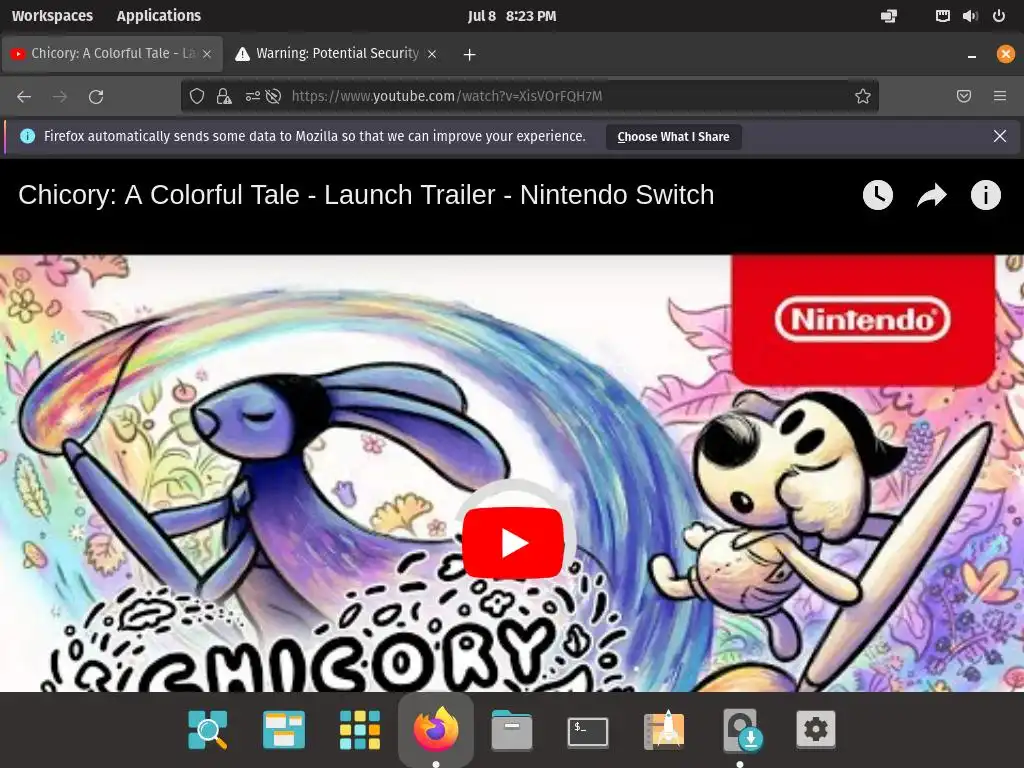Reload the current page
The height and width of the screenshot is (768, 1024).
click(x=96, y=97)
